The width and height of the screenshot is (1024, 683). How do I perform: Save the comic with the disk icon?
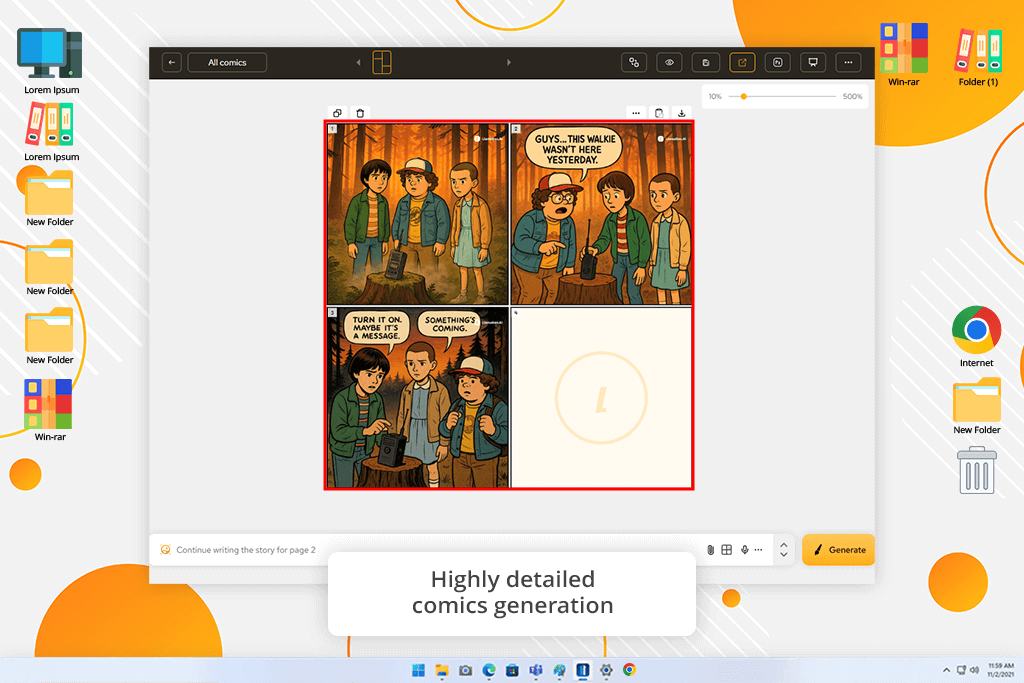(706, 63)
